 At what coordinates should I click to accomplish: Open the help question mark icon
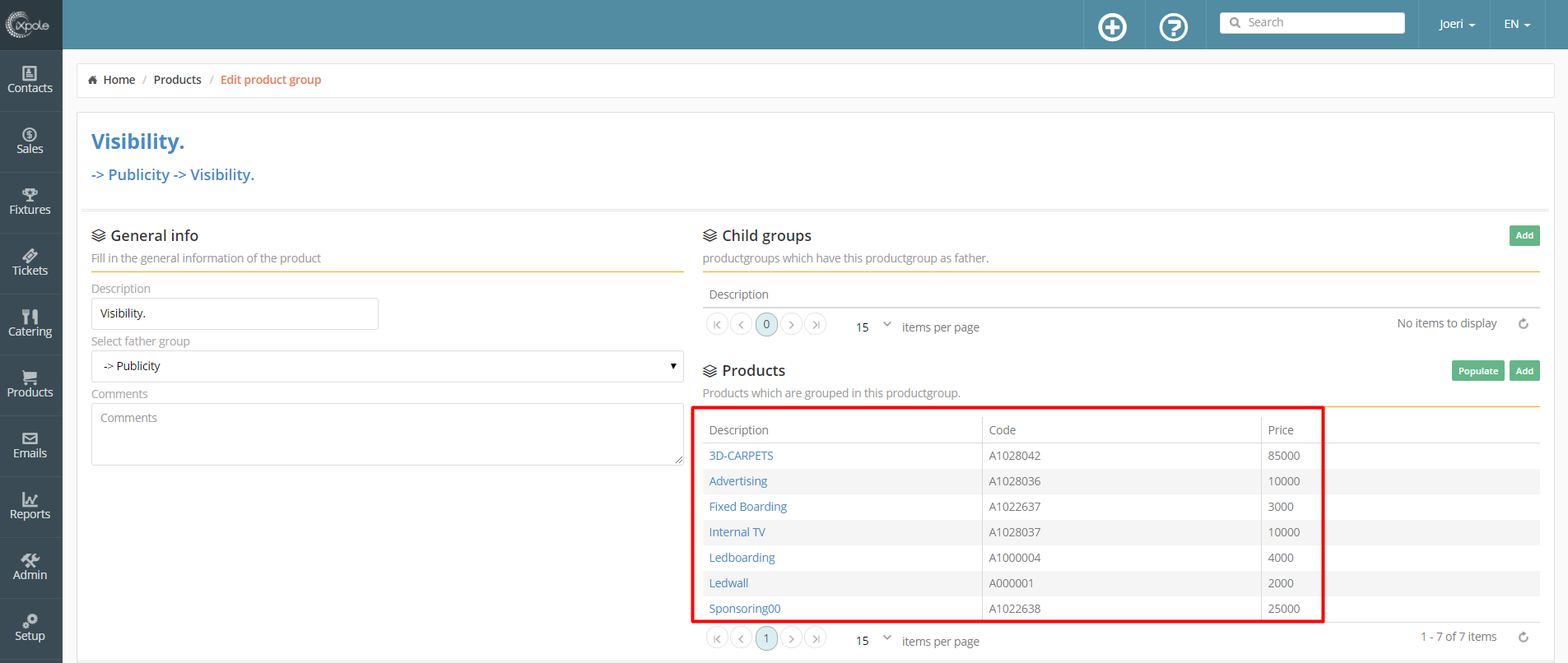click(x=1174, y=27)
